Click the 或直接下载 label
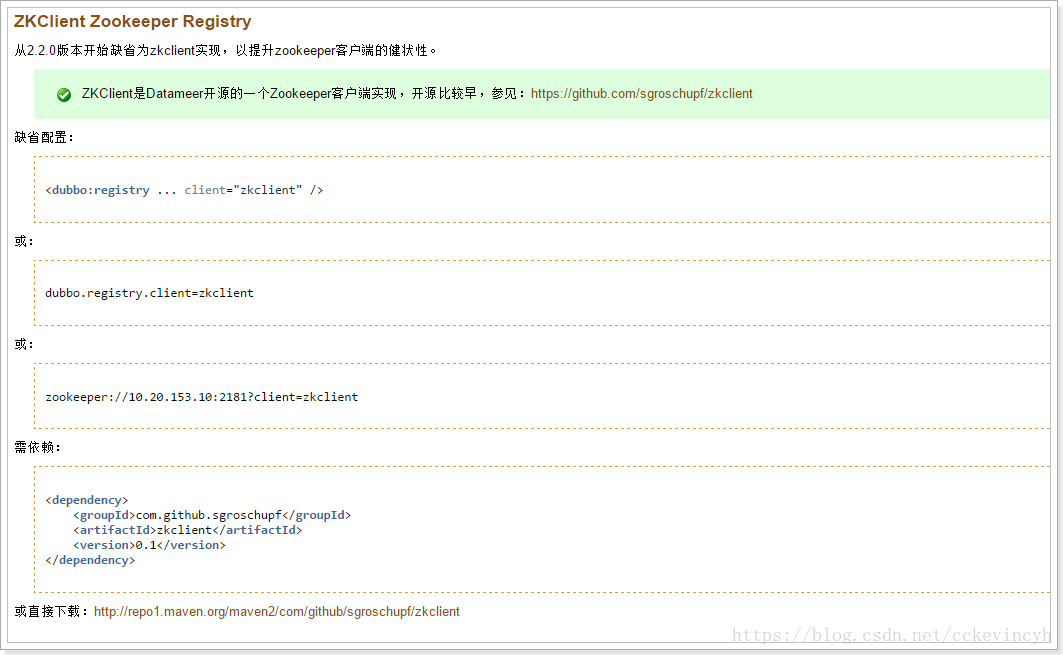 point(51,612)
